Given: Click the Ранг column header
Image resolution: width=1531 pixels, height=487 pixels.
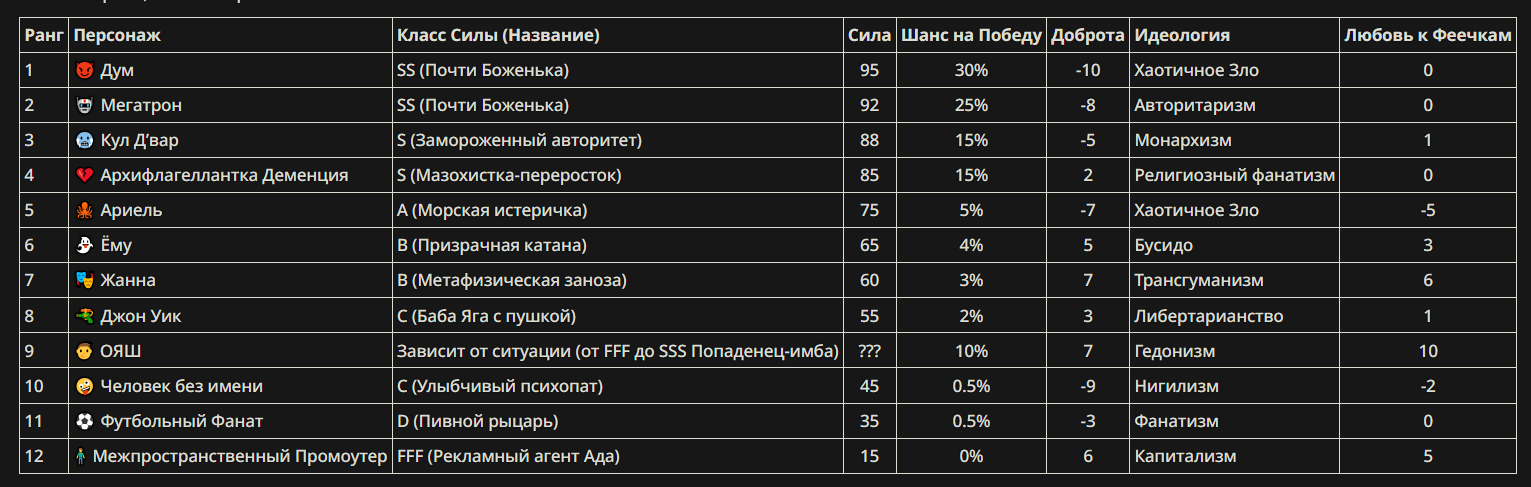Looking at the screenshot, I should pos(44,35).
